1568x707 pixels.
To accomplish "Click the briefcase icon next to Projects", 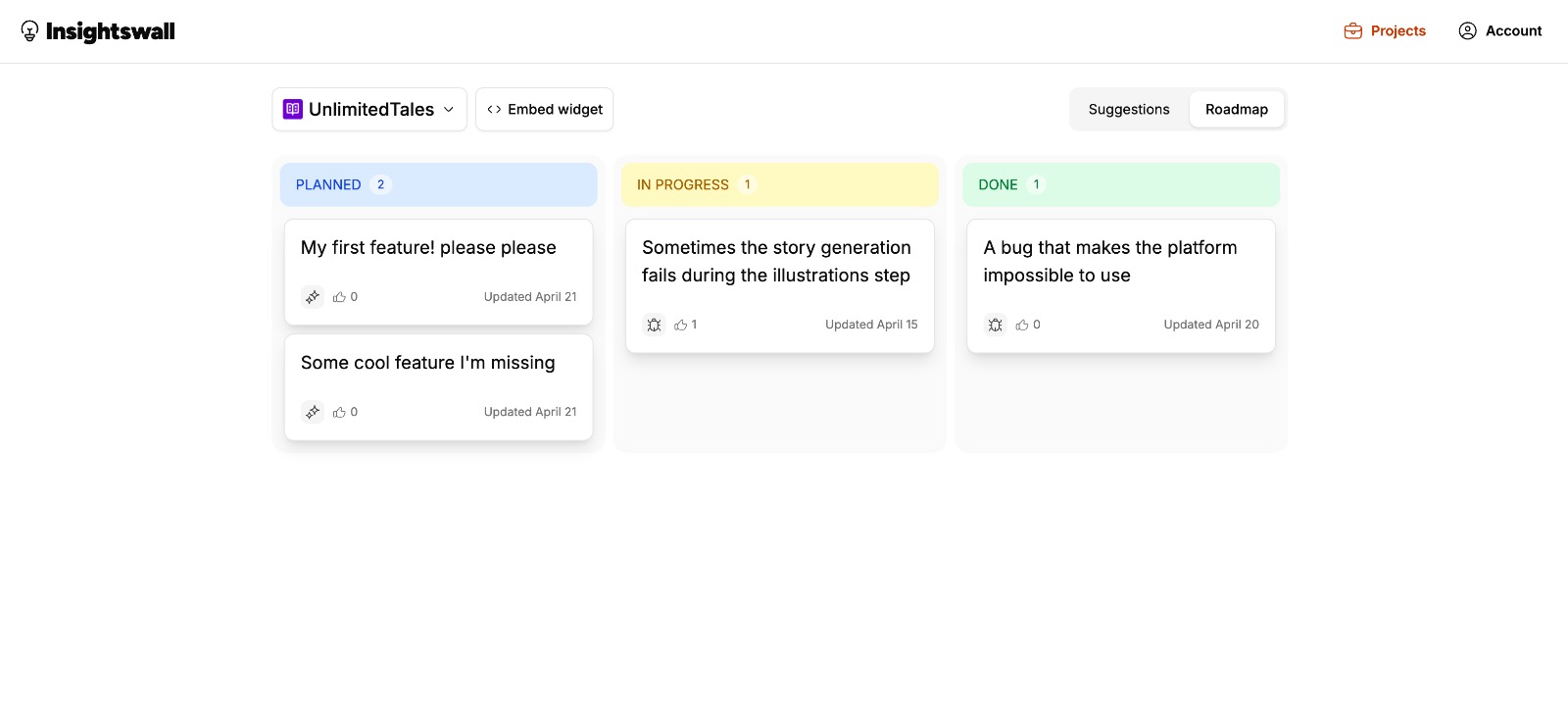I will point(1352,31).
